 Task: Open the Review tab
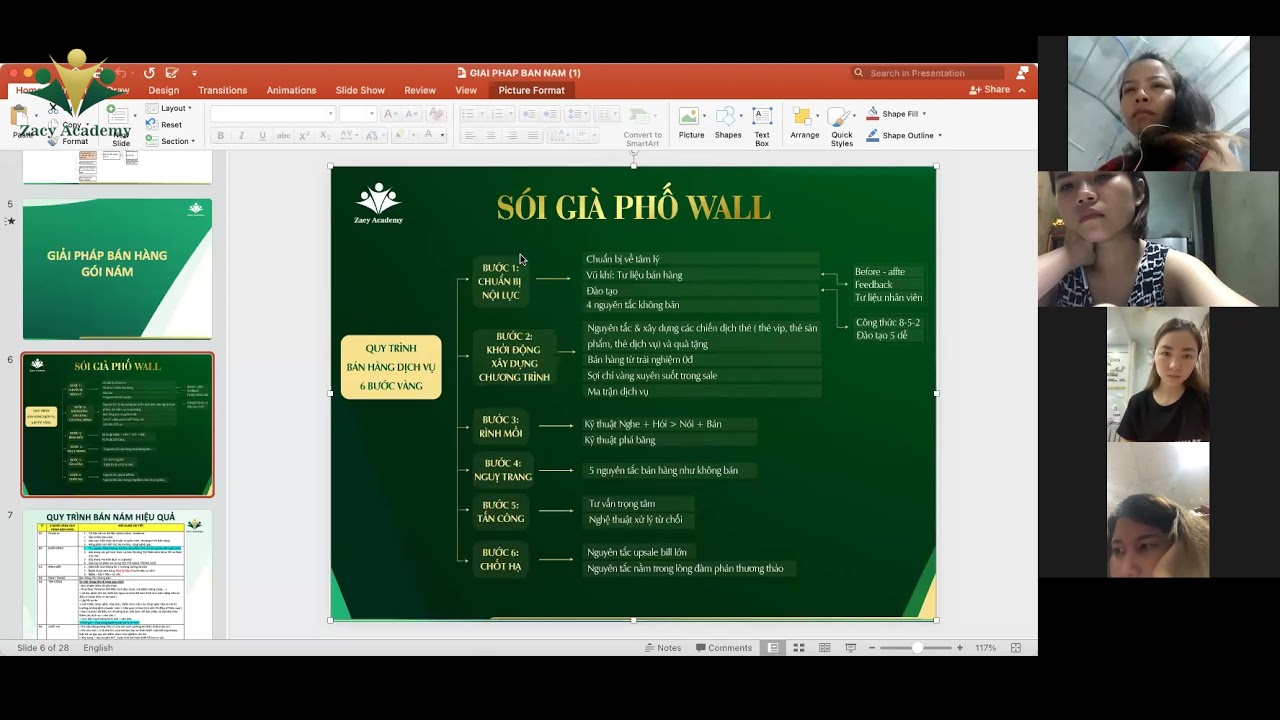420,90
